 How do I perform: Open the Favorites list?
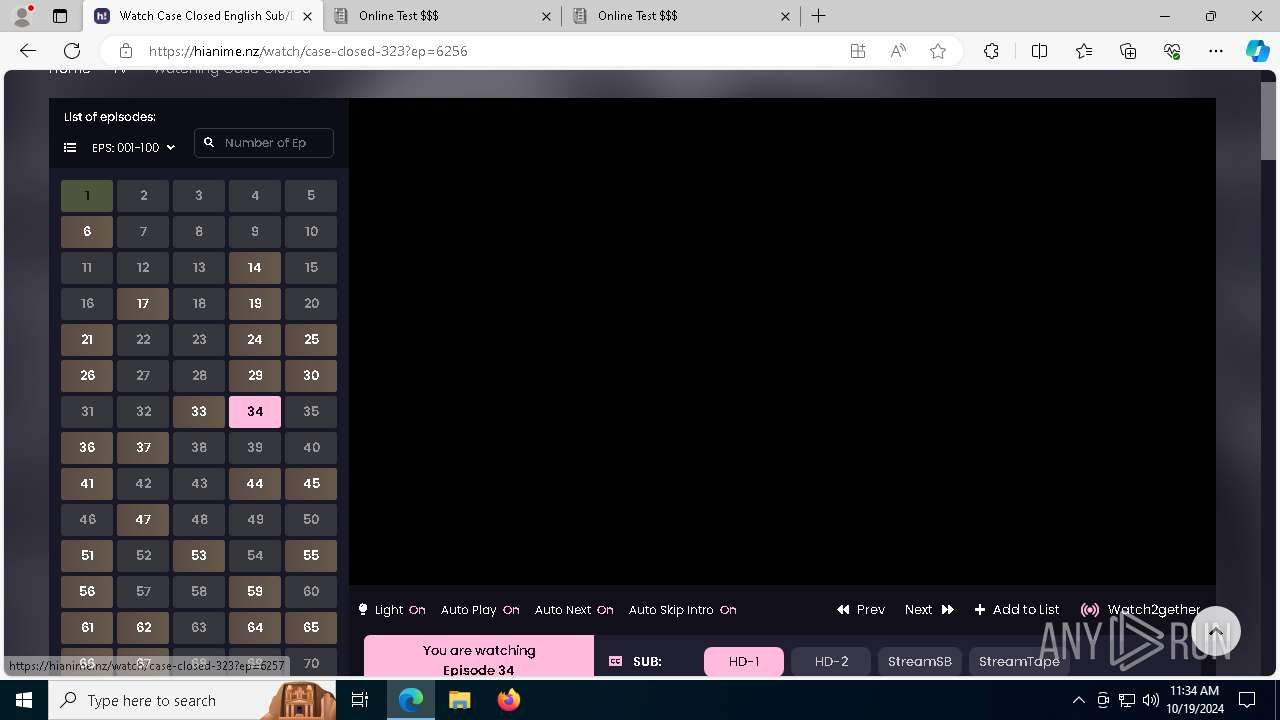click(x=1084, y=51)
